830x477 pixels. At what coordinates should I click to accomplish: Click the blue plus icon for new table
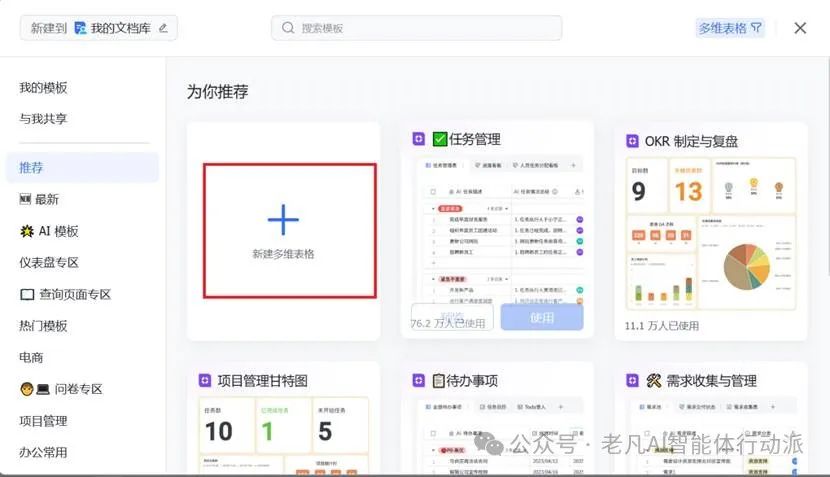(283, 219)
